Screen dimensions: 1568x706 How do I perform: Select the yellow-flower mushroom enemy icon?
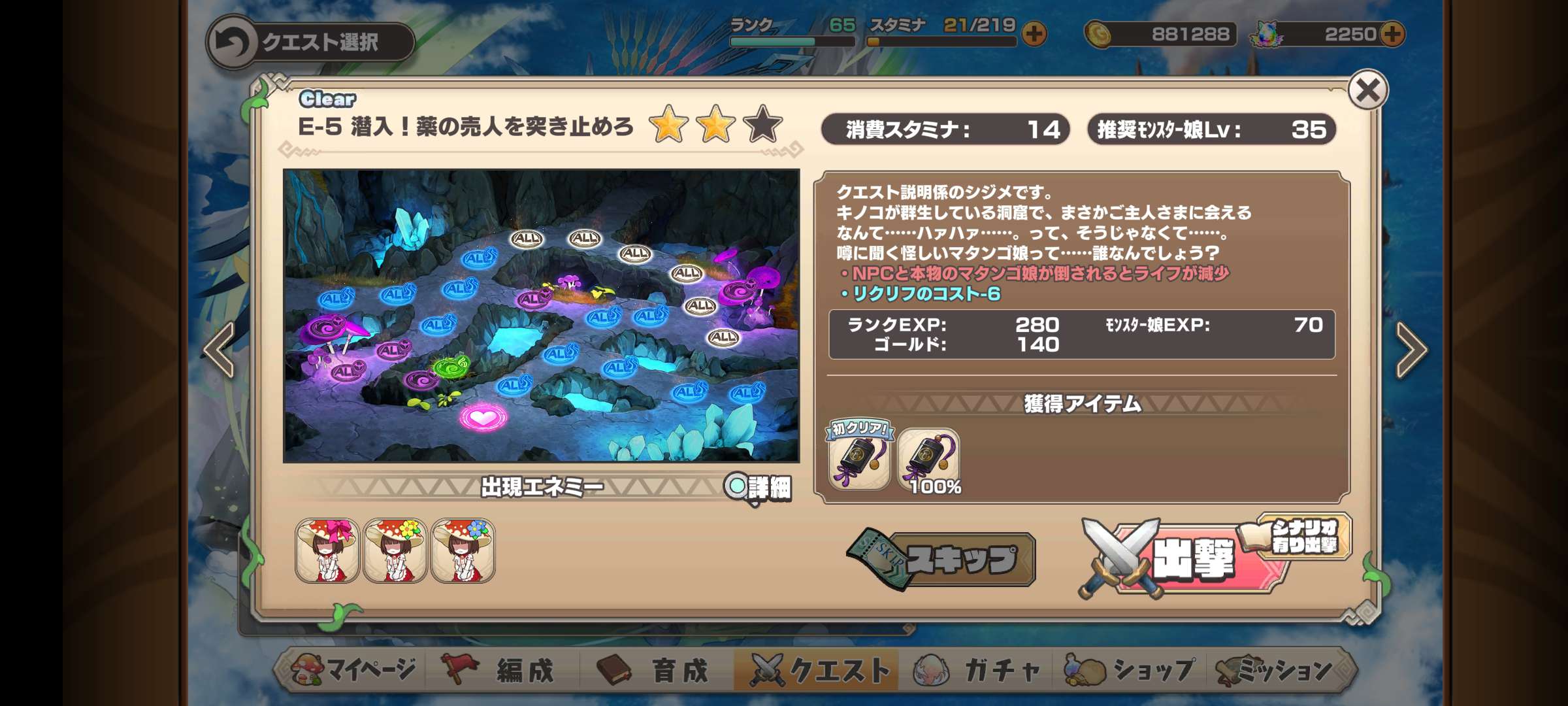pos(395,551)
